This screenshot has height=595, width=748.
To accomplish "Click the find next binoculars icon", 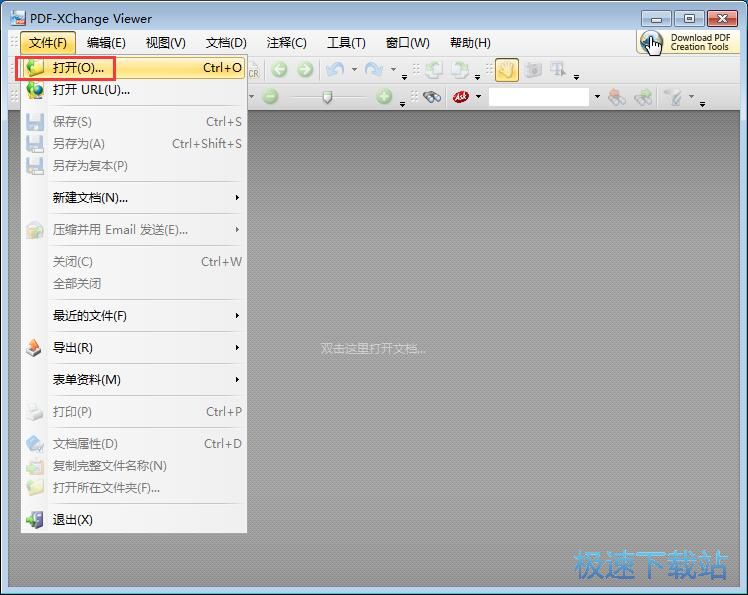I will (x=643, y=97).
